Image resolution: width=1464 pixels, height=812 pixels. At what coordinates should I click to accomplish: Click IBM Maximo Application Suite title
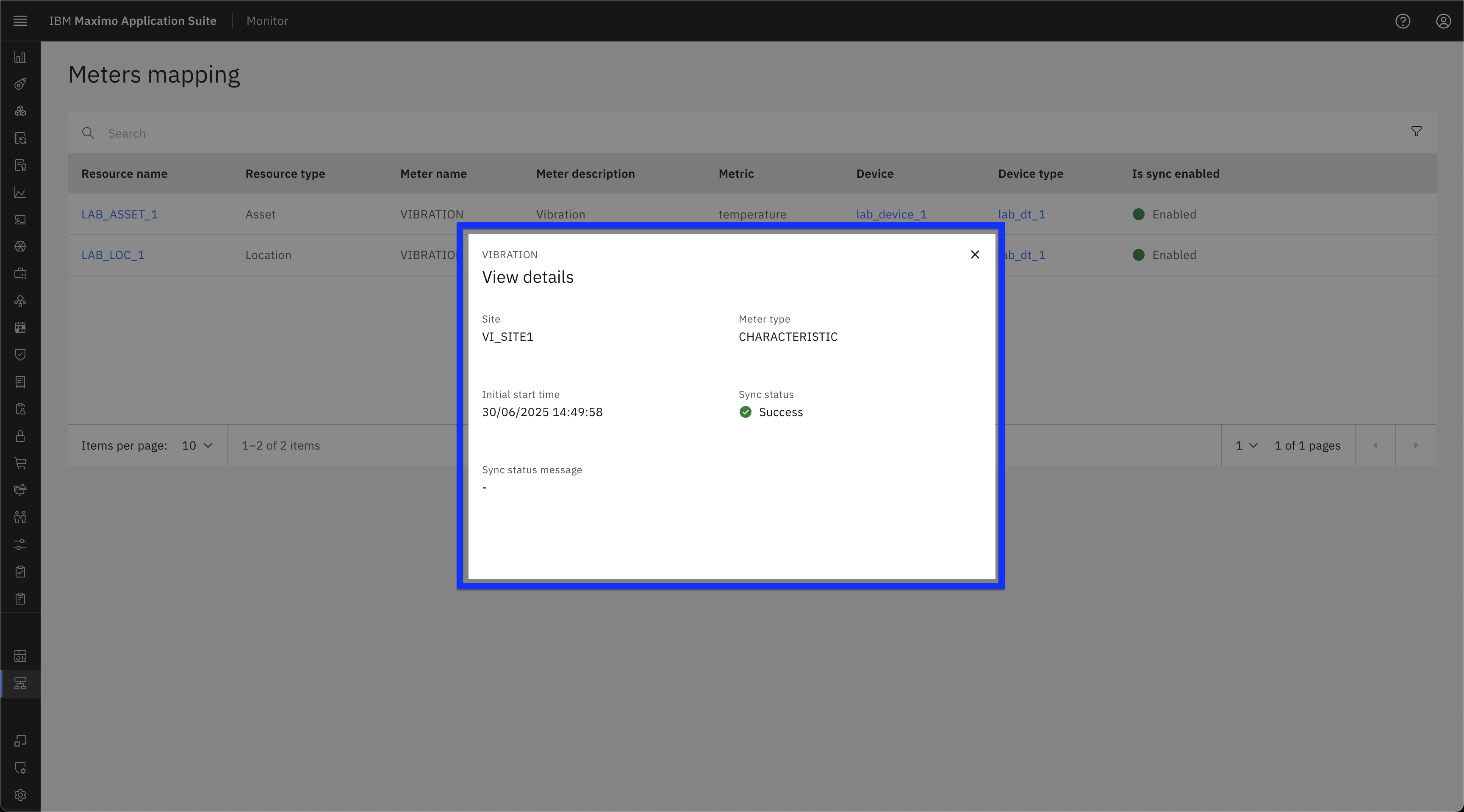click(x=133, y=21)
